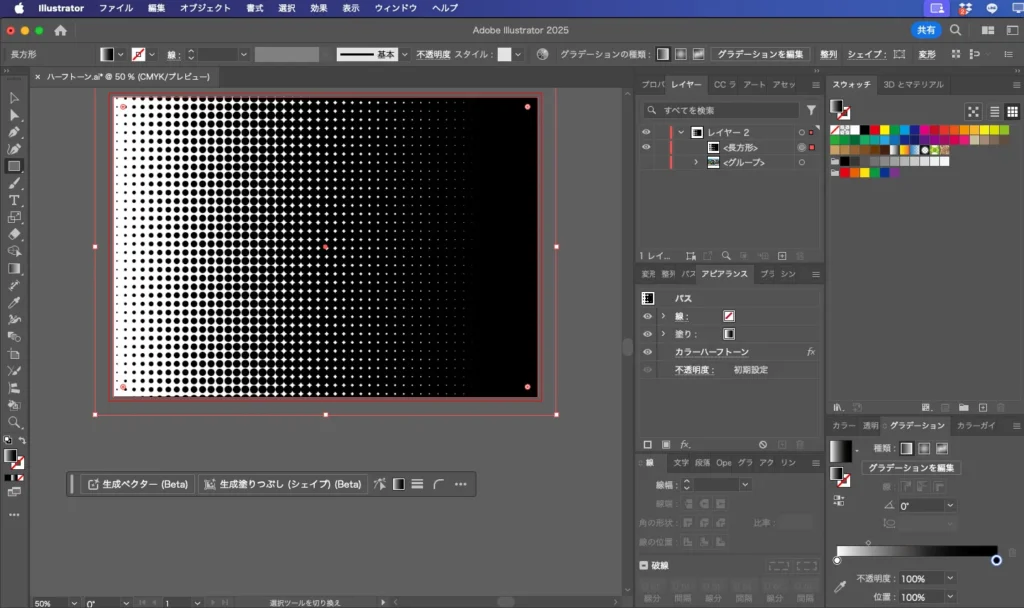
Task: Open the gradient angle dropdown
Action: tap(949, 506)
